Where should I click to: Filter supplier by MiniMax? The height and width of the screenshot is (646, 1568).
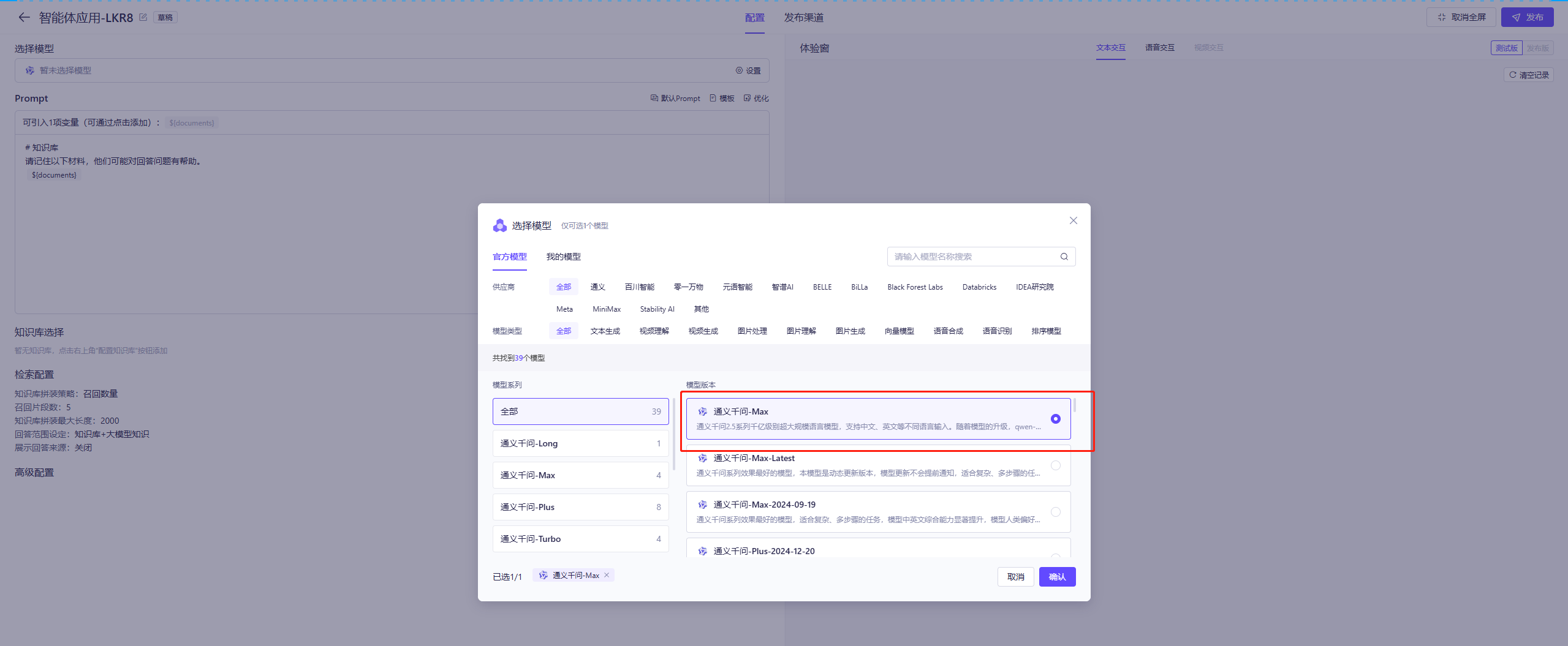click(607, 309)
